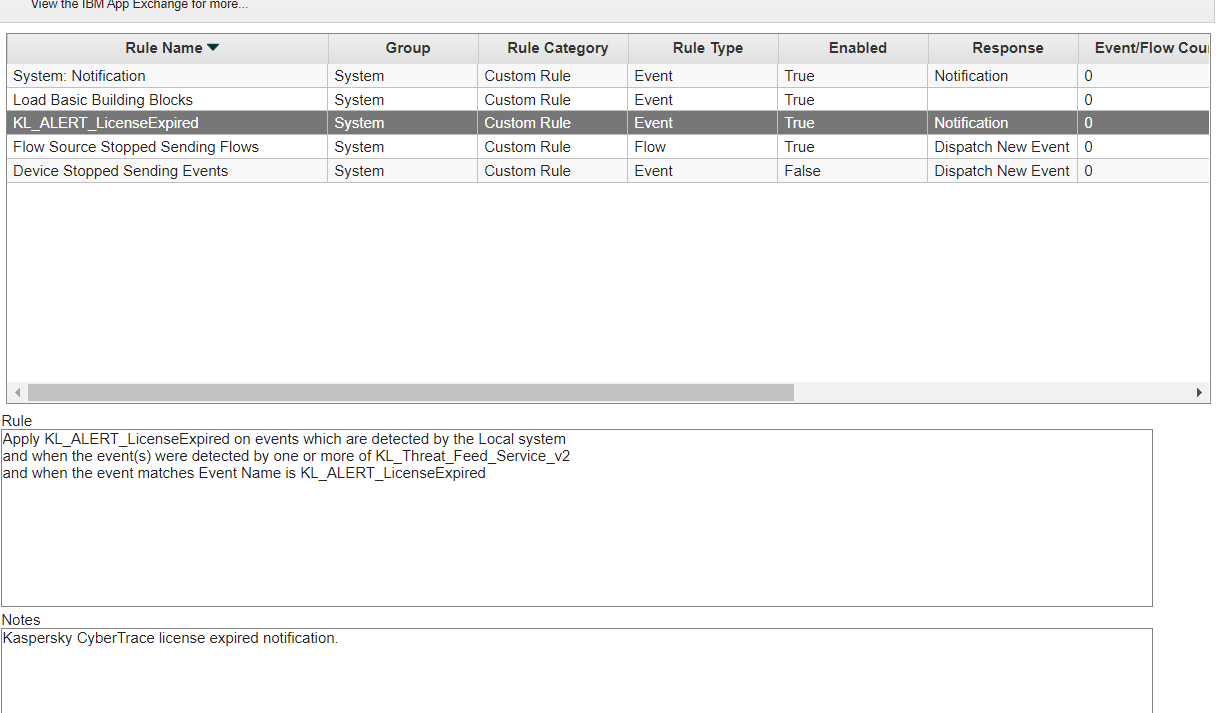The width and height of the screenshot is (1220, 713).
Task: Click the Event/Flow Count column header
Action: tap(1148, 47)
